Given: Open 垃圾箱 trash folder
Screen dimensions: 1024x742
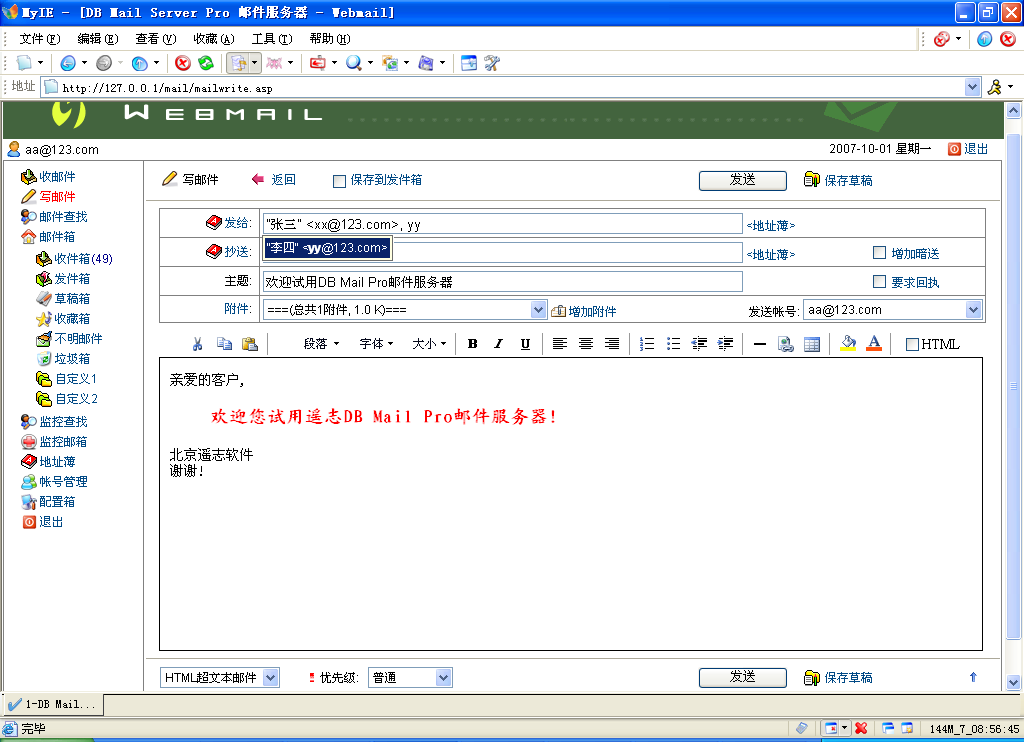Looking at the screenshot, I should coord(72,359).
